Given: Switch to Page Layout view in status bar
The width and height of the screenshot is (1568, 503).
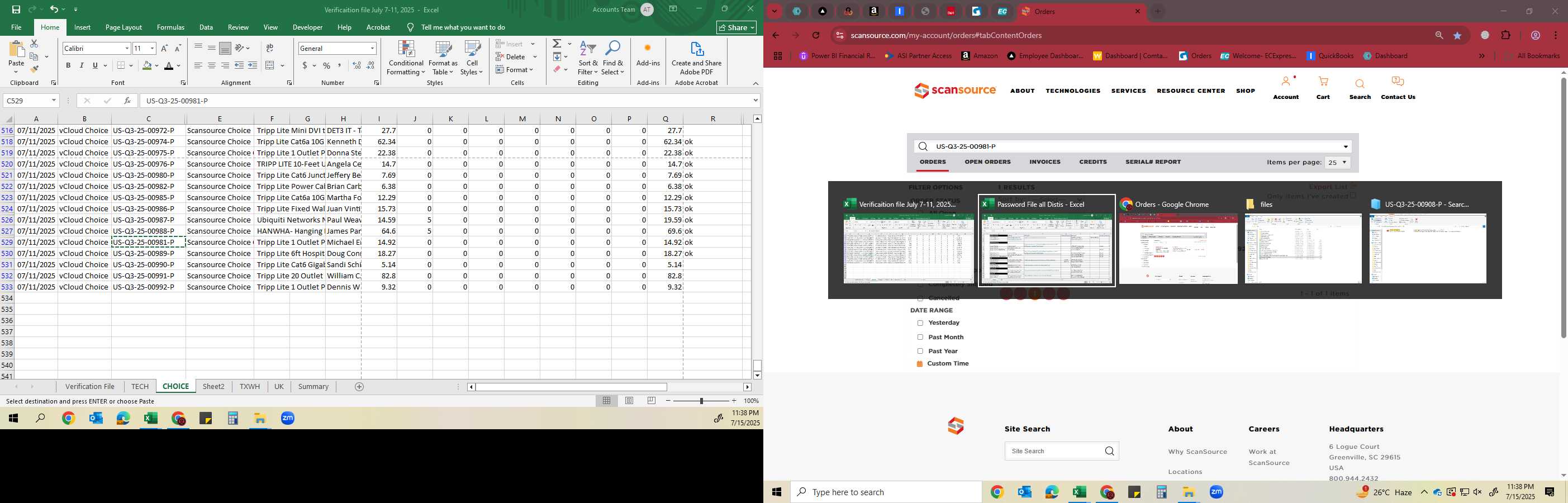Looking at the screenshot, I should [x=629, y=401].
